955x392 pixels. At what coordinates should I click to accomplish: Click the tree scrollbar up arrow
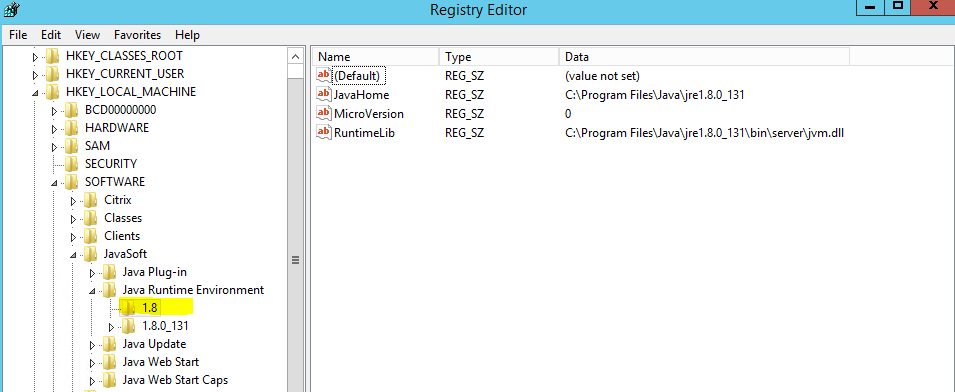(x=295, y=57)
